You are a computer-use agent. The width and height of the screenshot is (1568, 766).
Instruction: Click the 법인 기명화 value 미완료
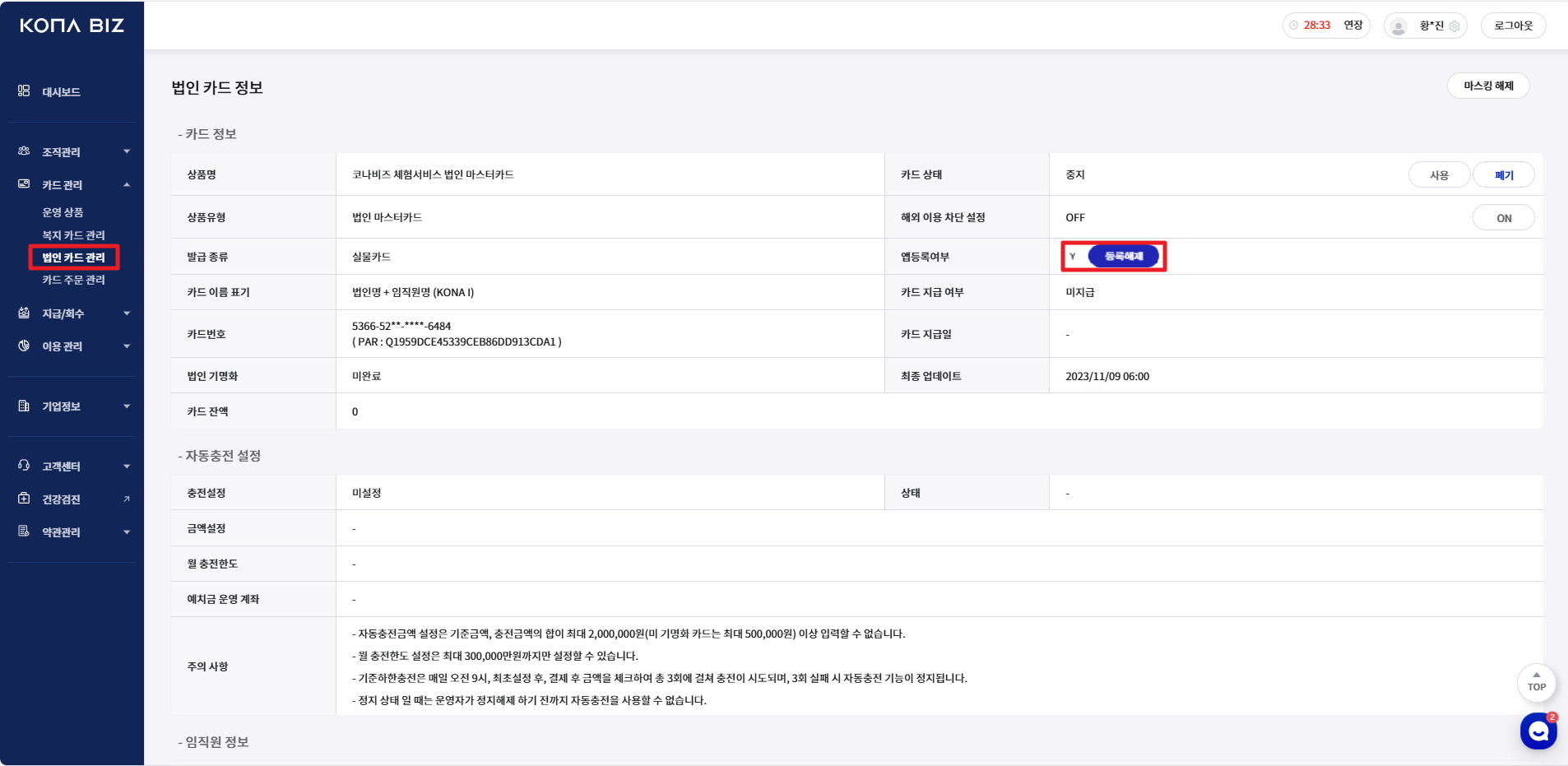coord(367,376)
